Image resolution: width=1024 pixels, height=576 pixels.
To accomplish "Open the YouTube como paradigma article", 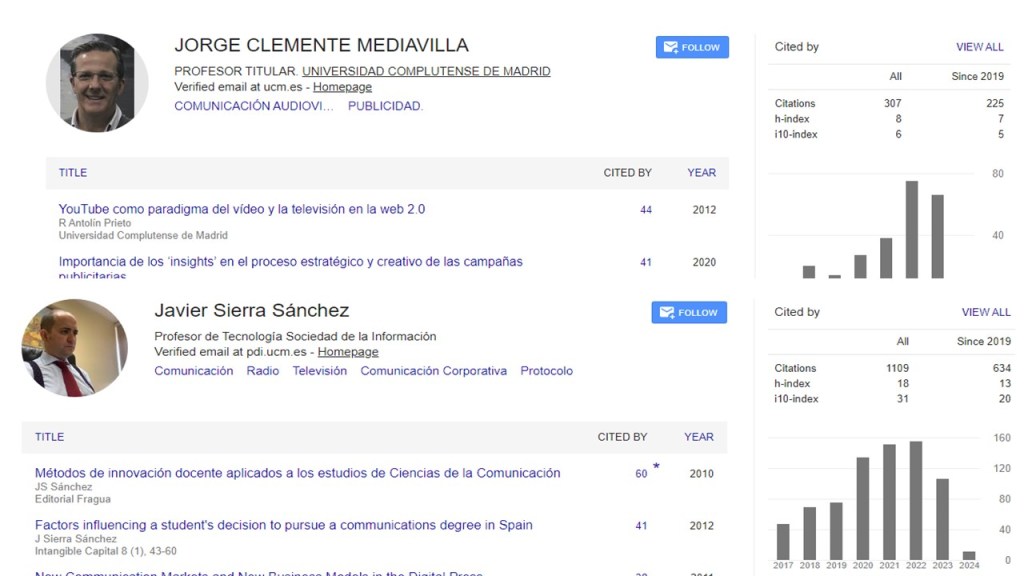I will pos(241,209).
